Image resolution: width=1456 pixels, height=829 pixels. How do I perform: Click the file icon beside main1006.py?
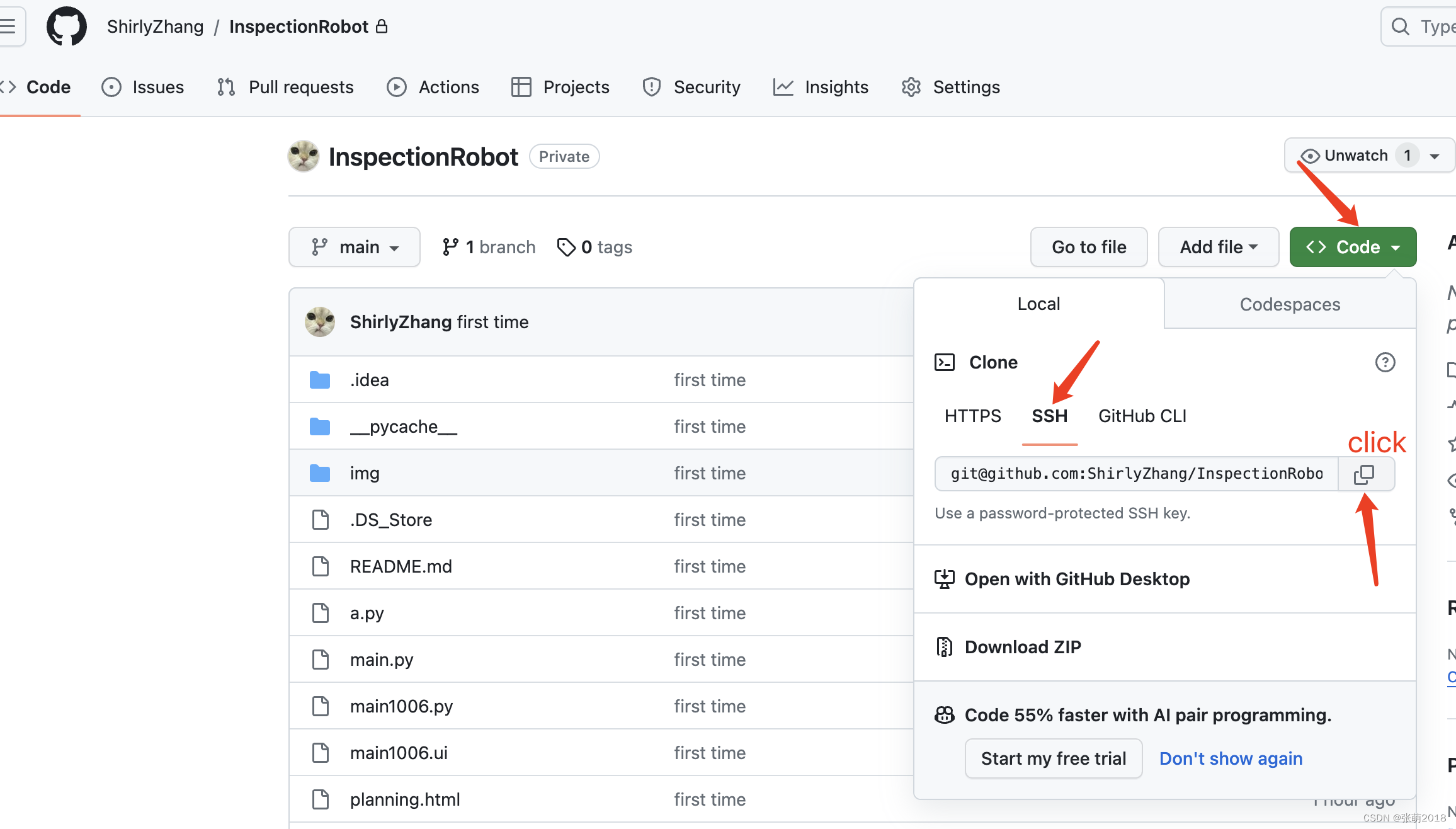321,706
